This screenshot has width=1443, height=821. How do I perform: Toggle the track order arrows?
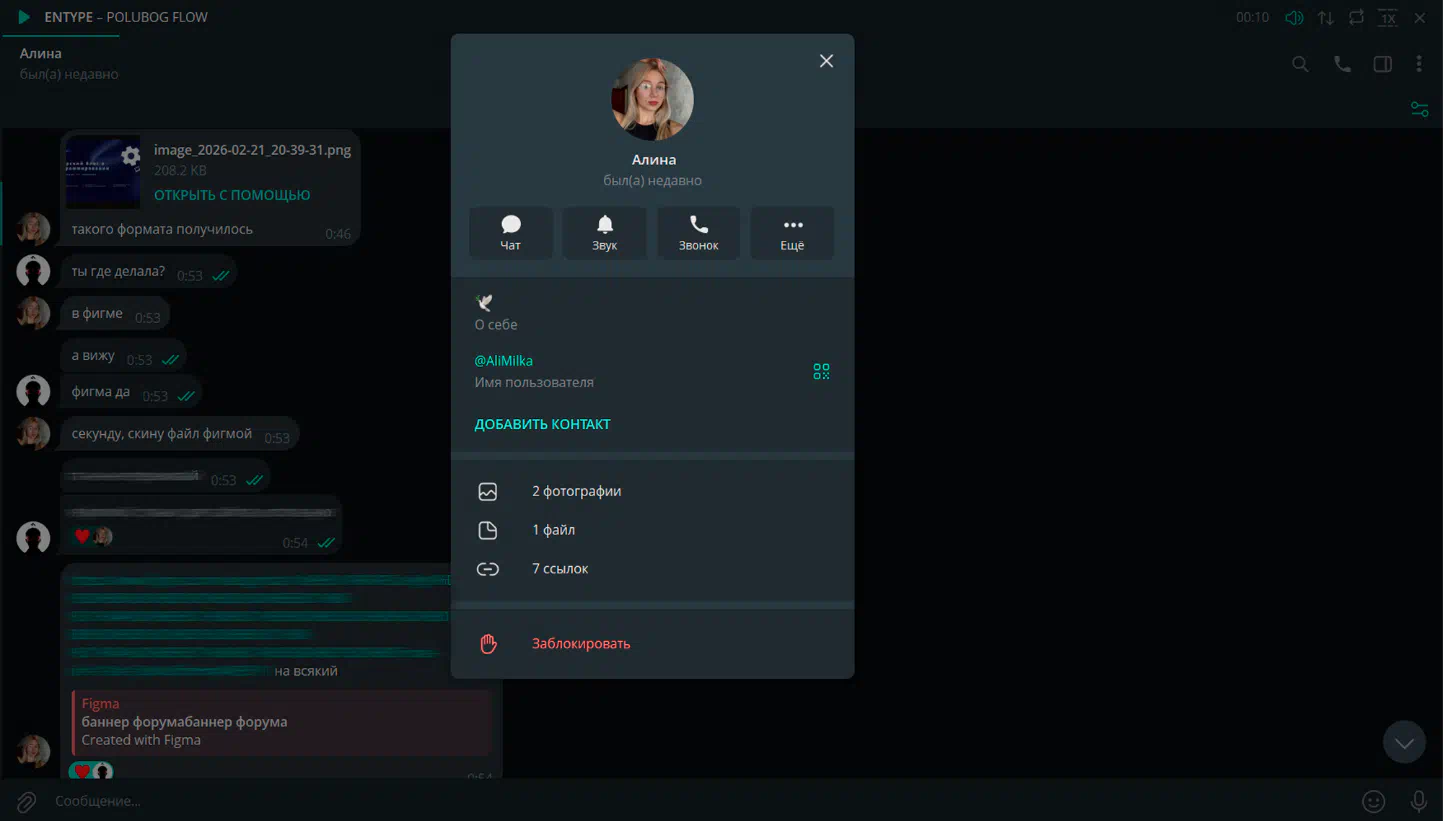point(1325,18)
